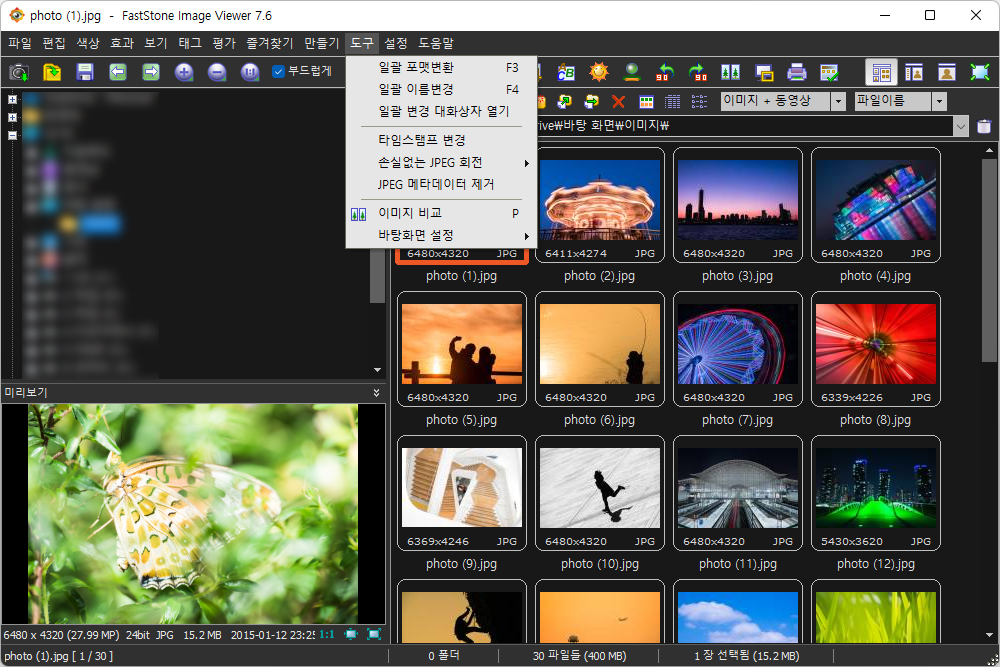Collapse the third folder tree node
Screen dimensions: 1000x667
tap(12, 135)
